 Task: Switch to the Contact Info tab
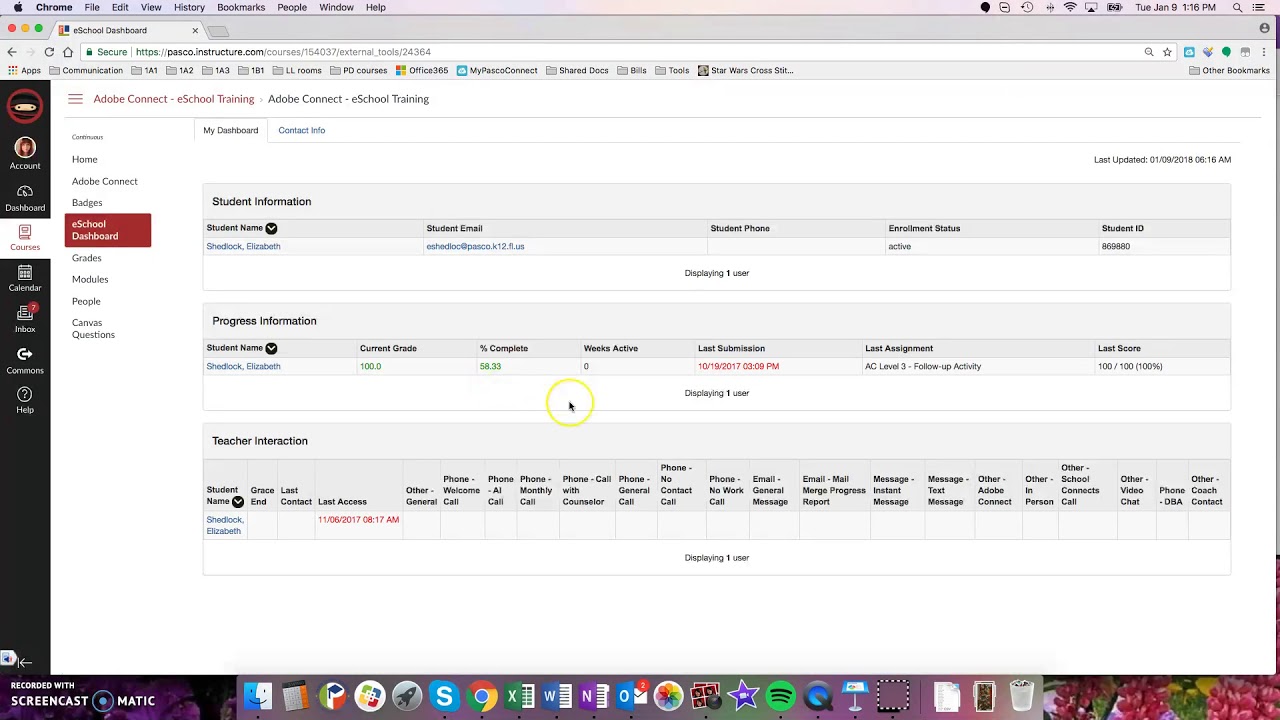(x=301, y=130)
